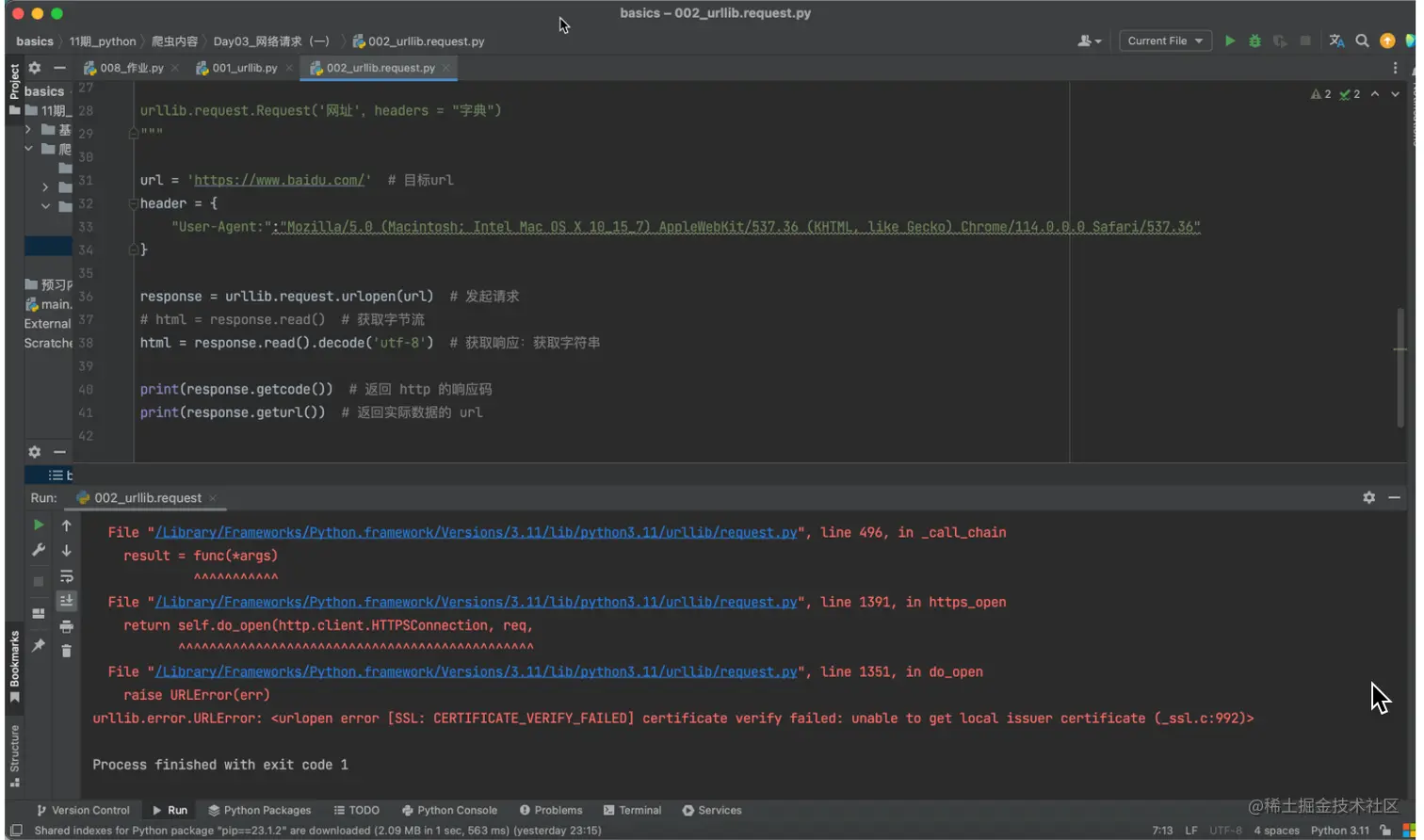Open the code-with-me user dropdown
The image size is (1424, 840).
tap(1089, 40)
